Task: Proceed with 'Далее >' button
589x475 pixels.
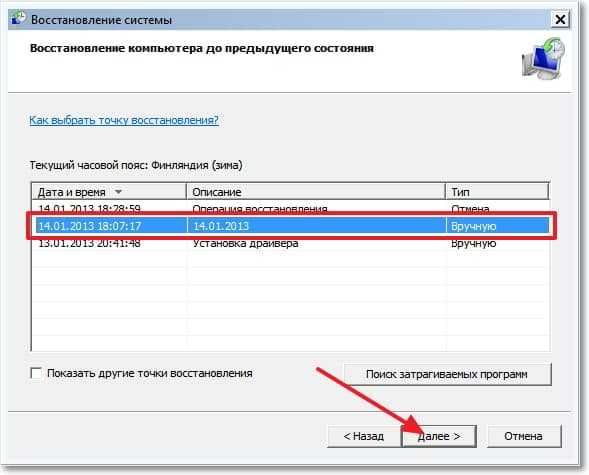Action: point(439,436)
